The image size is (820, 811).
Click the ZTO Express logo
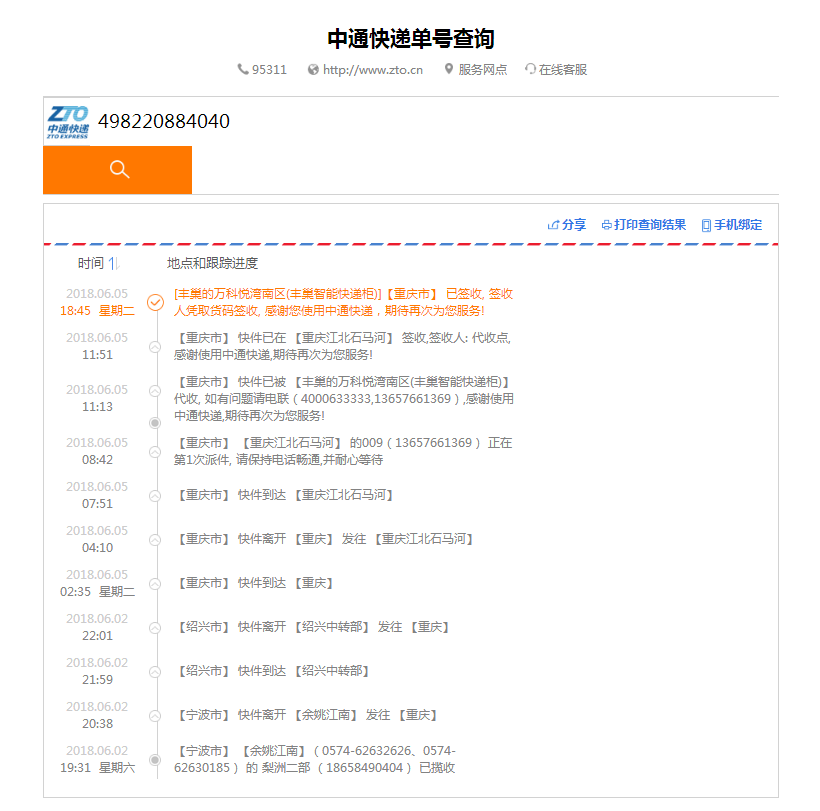click(x=67, y=122)
